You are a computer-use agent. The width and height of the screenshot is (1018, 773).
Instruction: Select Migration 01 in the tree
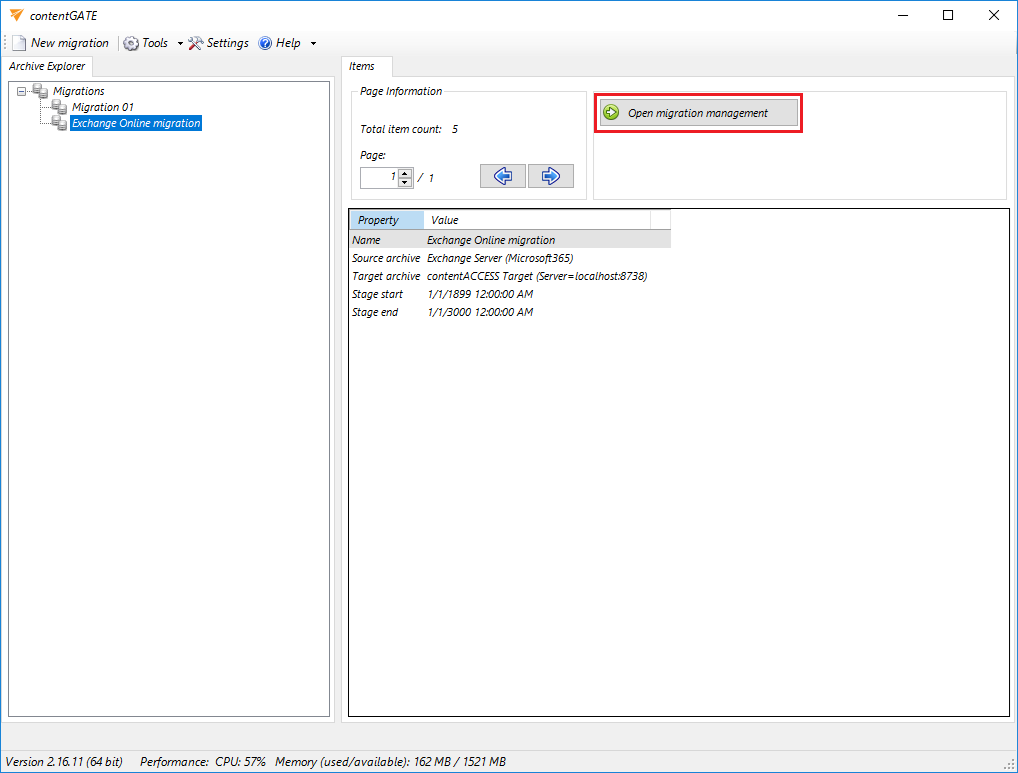point(102,107)
